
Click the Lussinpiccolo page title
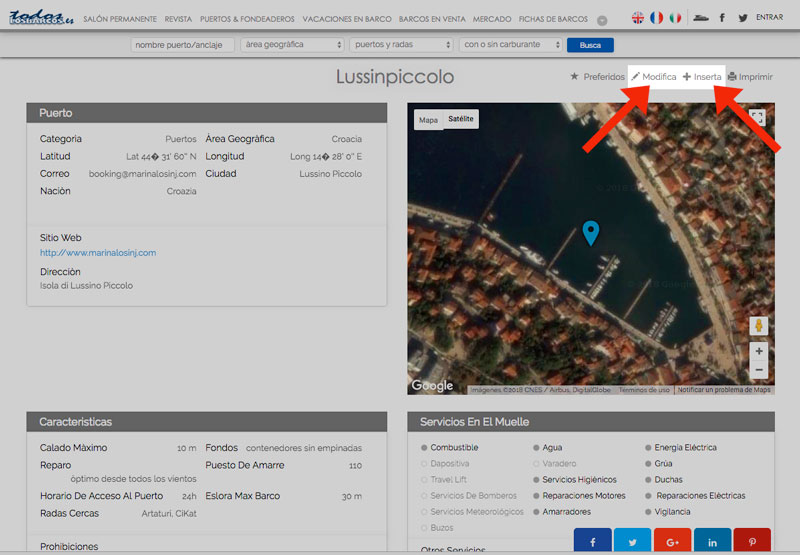pos(395,77)
